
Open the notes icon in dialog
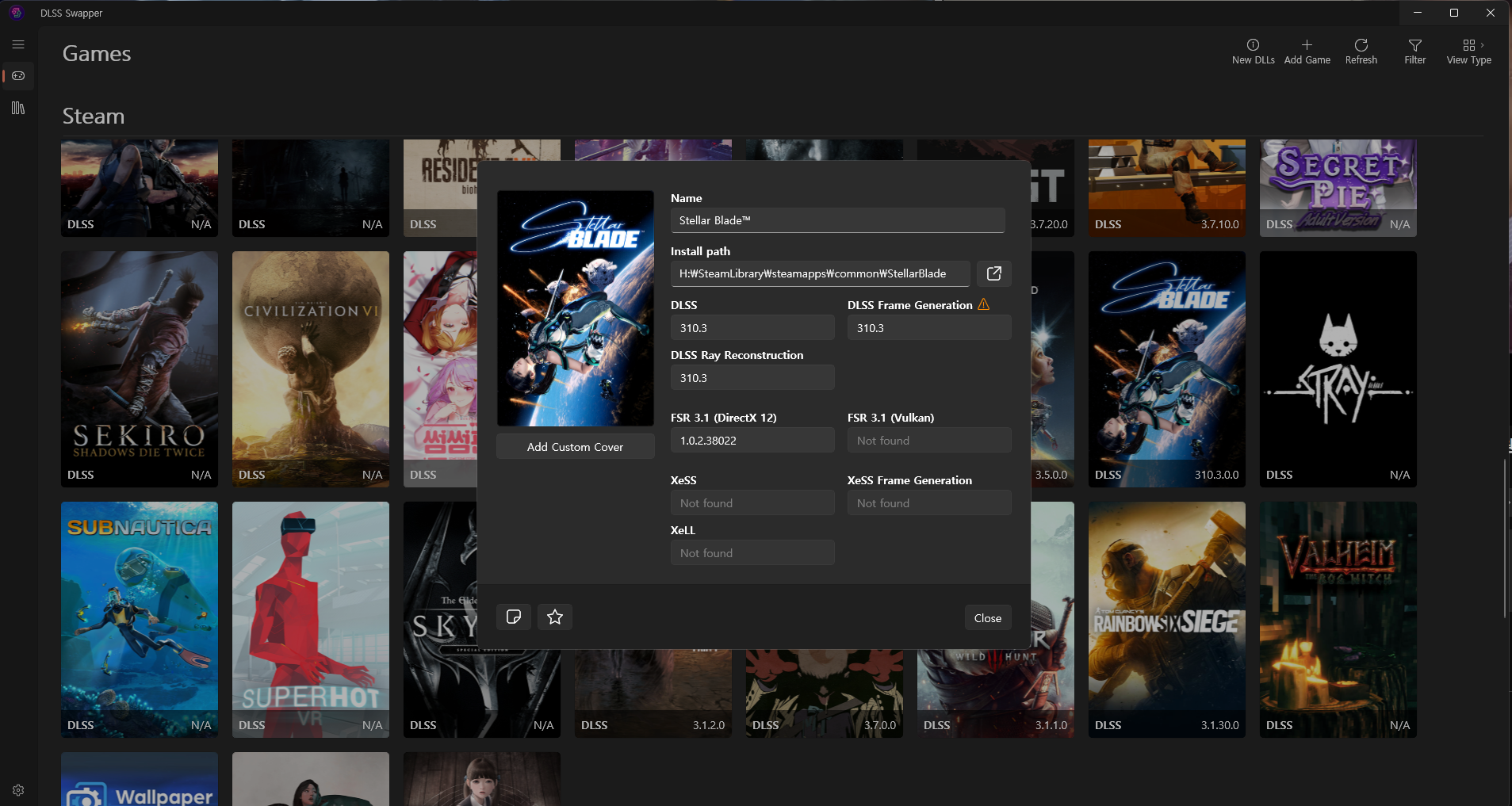pos(514,617)
